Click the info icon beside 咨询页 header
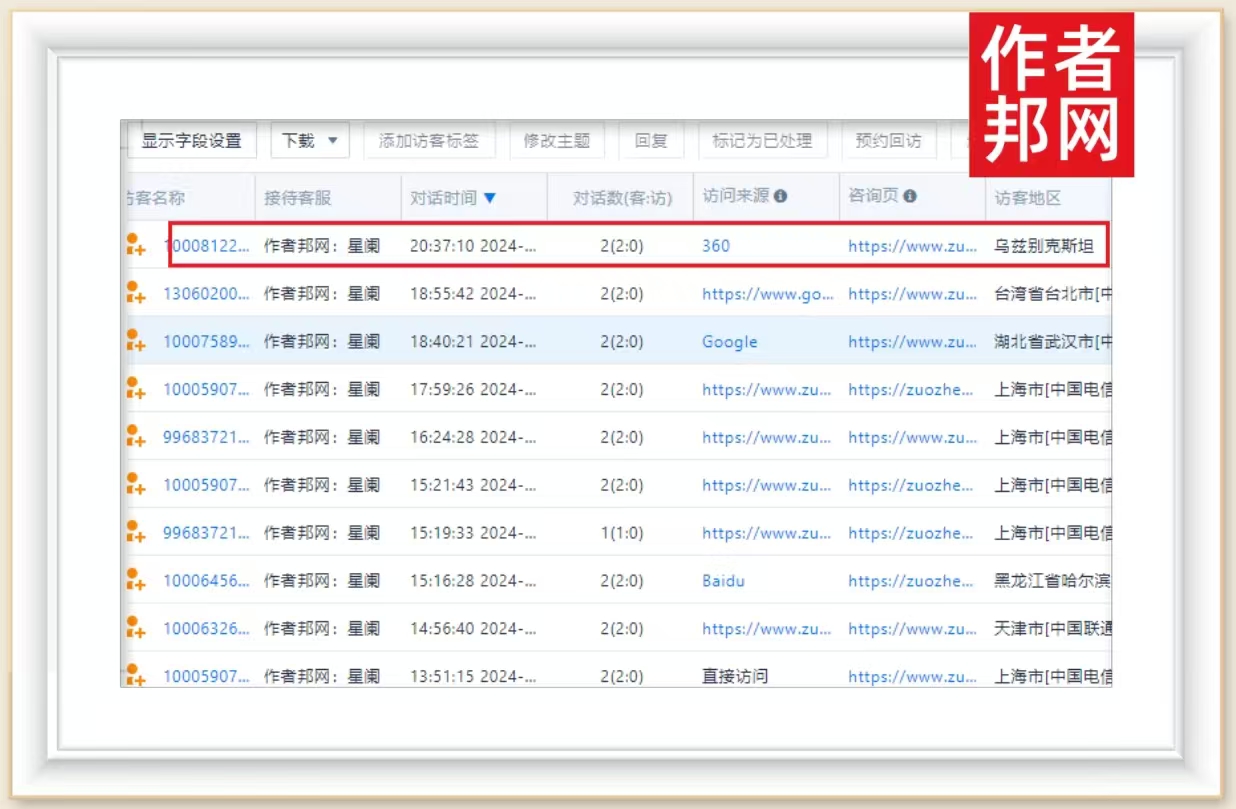This screenshot has height=809, width=1236. click(x=909, y=196)
